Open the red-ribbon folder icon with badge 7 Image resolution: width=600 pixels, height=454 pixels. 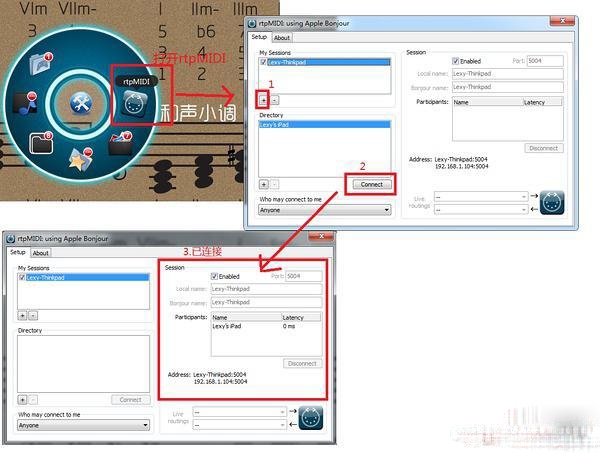[120, 143]
